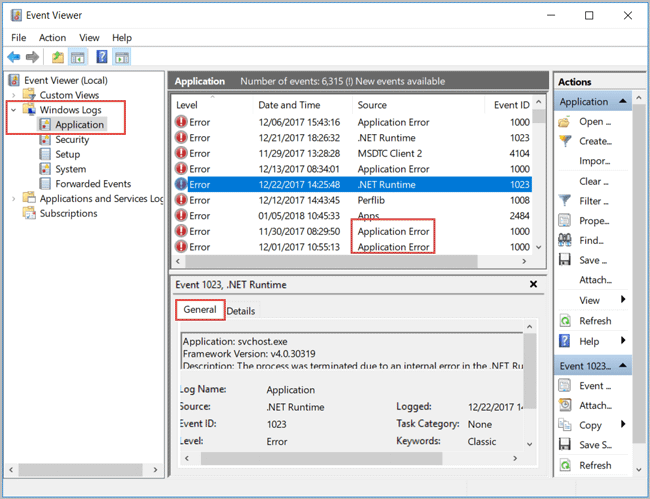The height and width of the screenshot is (499, 650).
Task: Click the green Refresh icon under View
Action: (565, 321)
